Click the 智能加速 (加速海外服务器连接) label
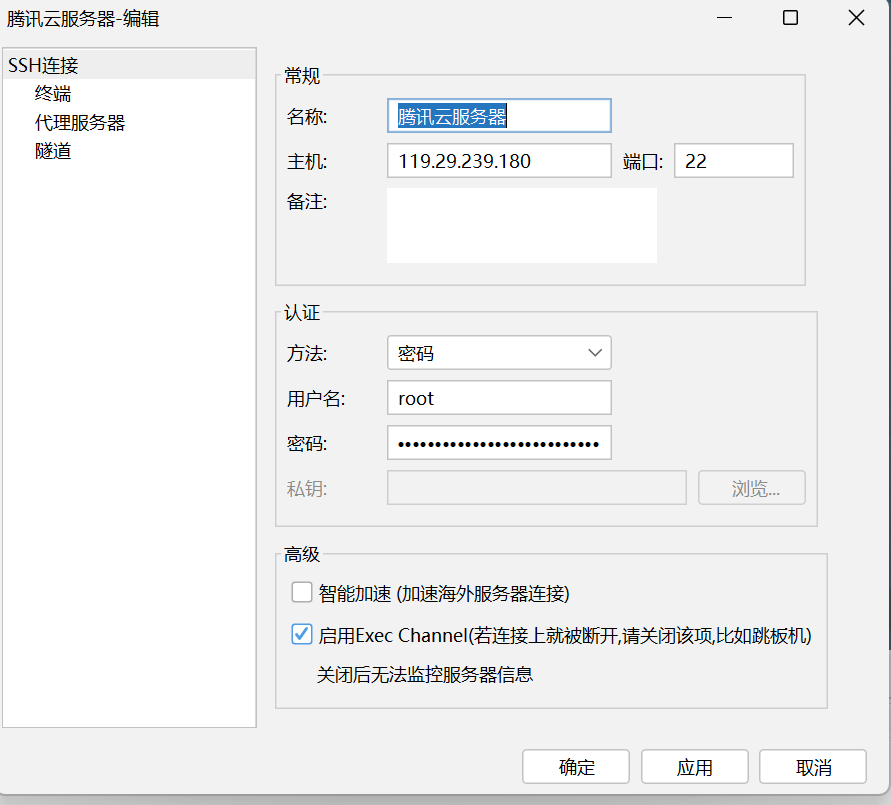The height and width of the screenshot is (805, 891). click(x=444, y=594)
